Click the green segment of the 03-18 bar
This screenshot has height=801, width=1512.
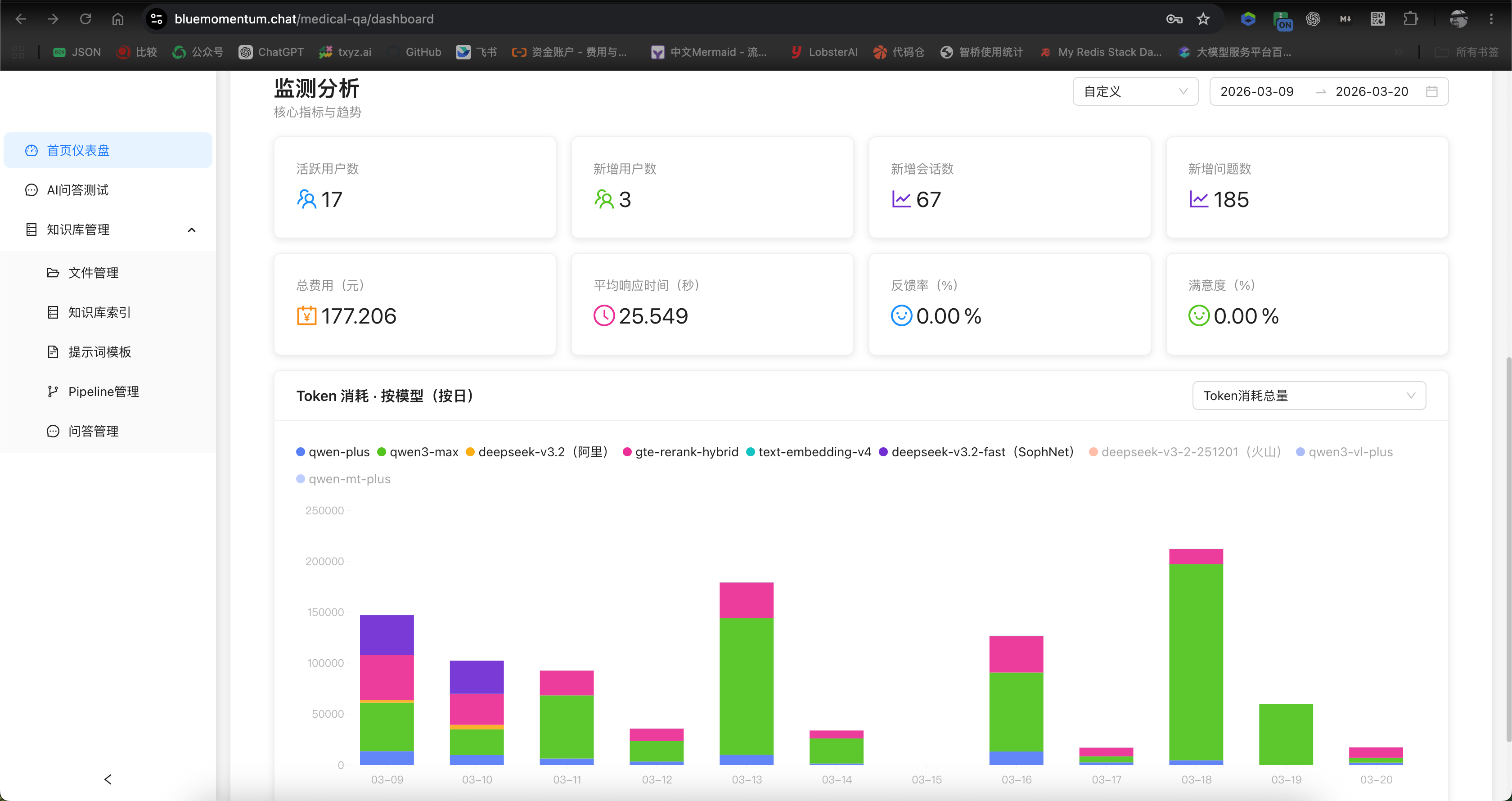pyautogui.click(x=1196, y=662)
